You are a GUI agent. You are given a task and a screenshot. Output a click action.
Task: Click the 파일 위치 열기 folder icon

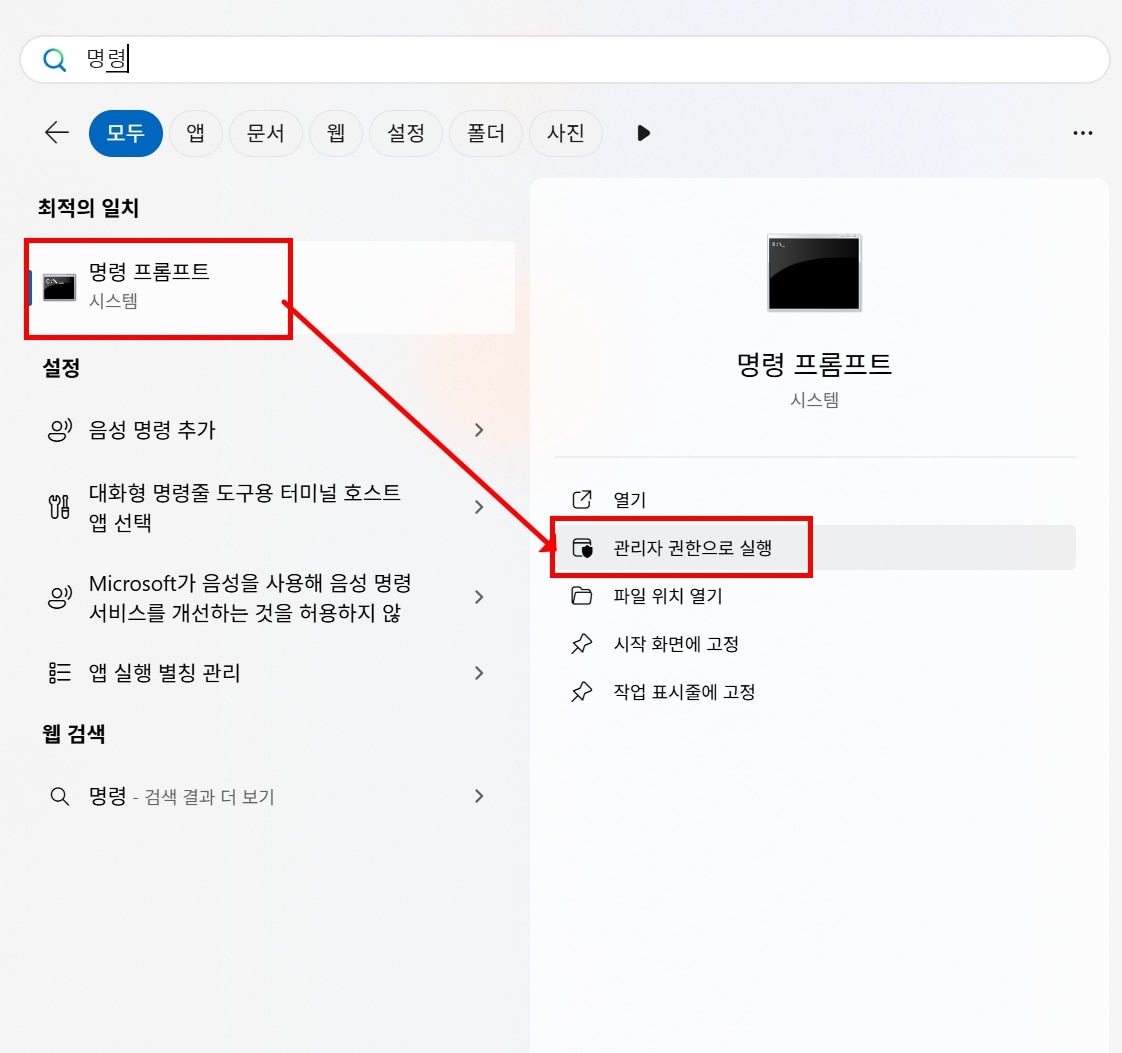581,597
